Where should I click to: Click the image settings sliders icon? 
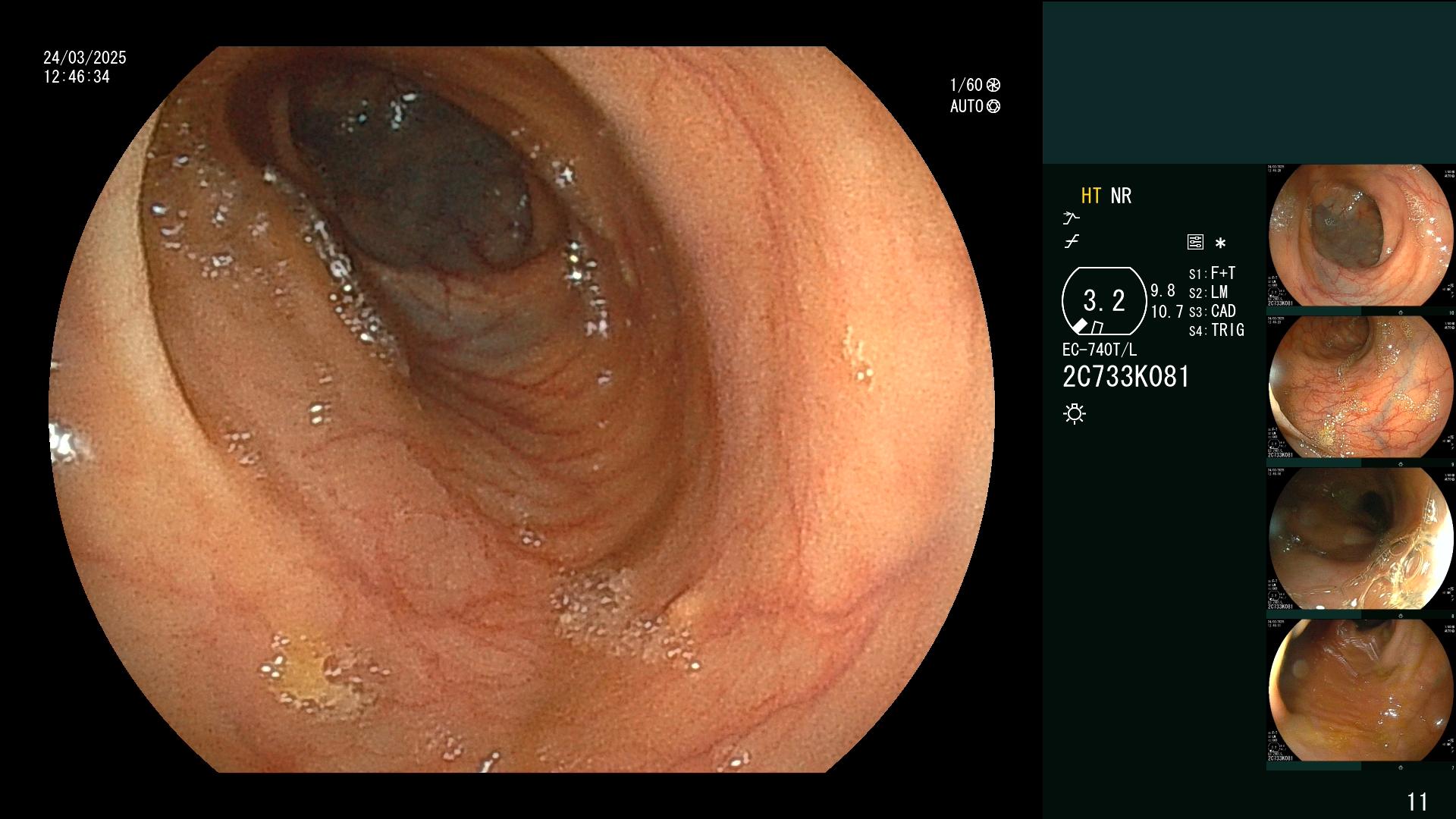coord(1195,243)
